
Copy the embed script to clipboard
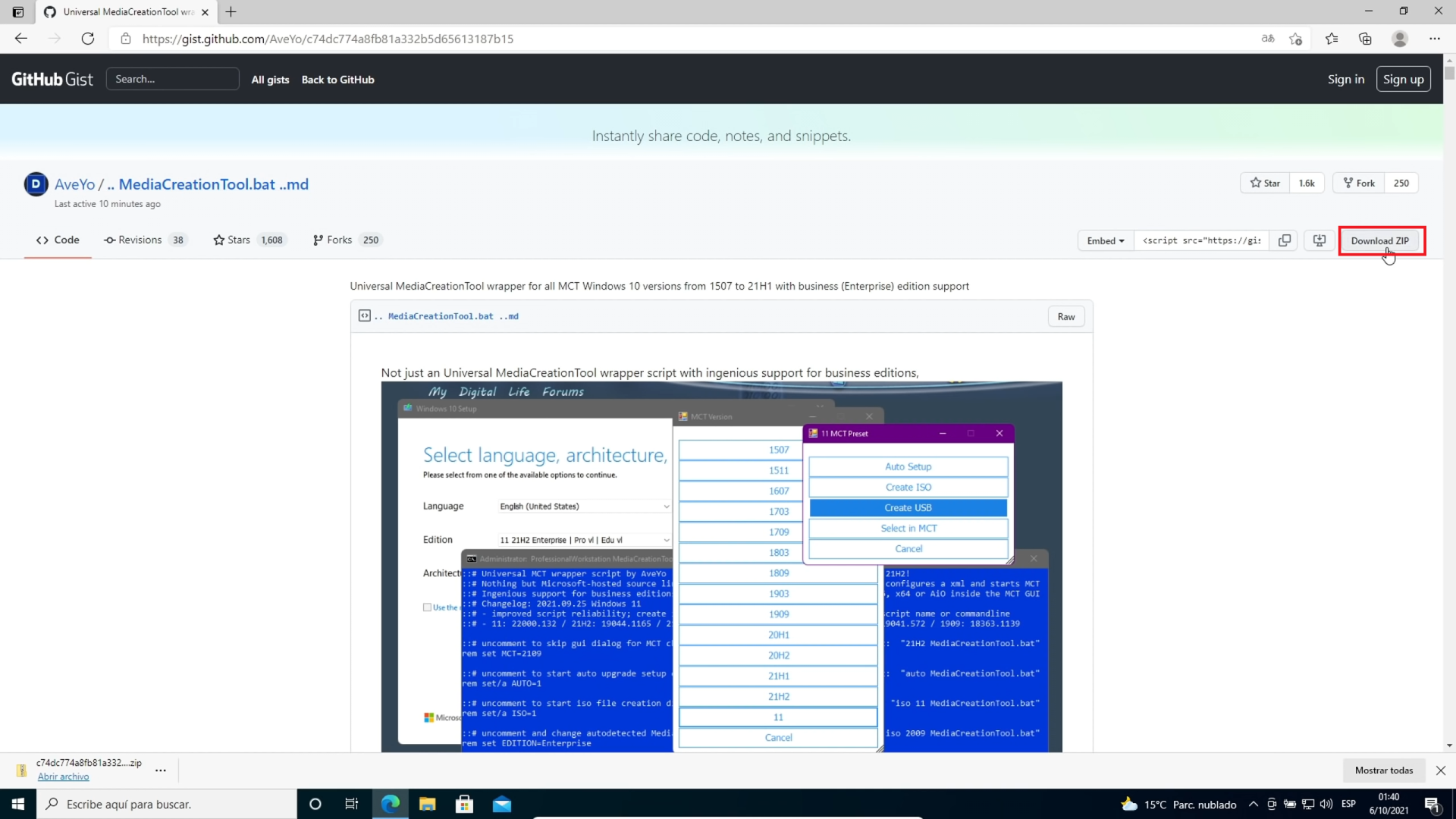point(1284,240)
